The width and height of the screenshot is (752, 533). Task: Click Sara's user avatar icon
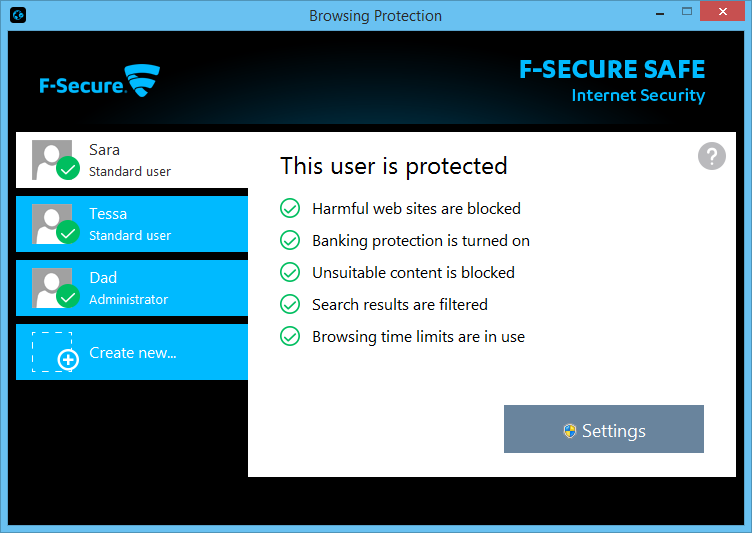click(52, 160)
